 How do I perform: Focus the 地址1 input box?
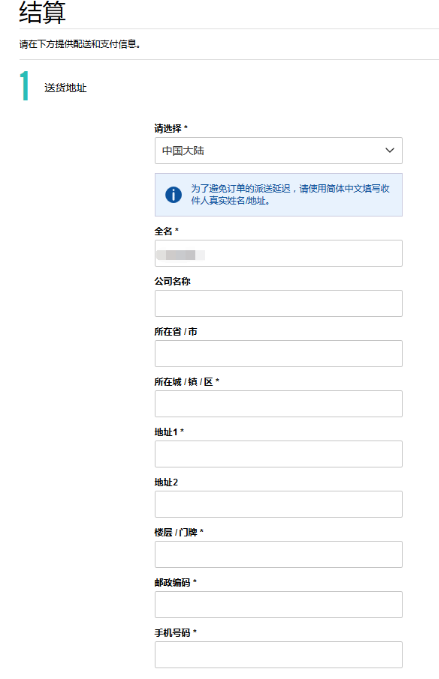279,454
